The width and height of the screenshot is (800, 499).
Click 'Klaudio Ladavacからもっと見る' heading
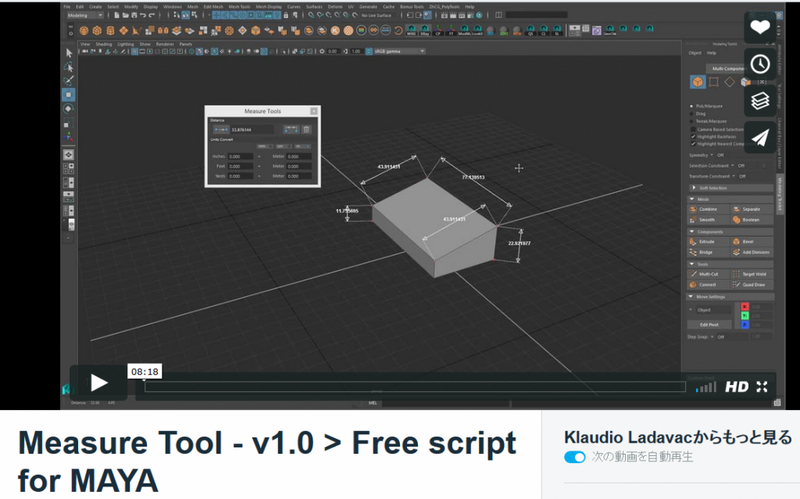point(678,437)
